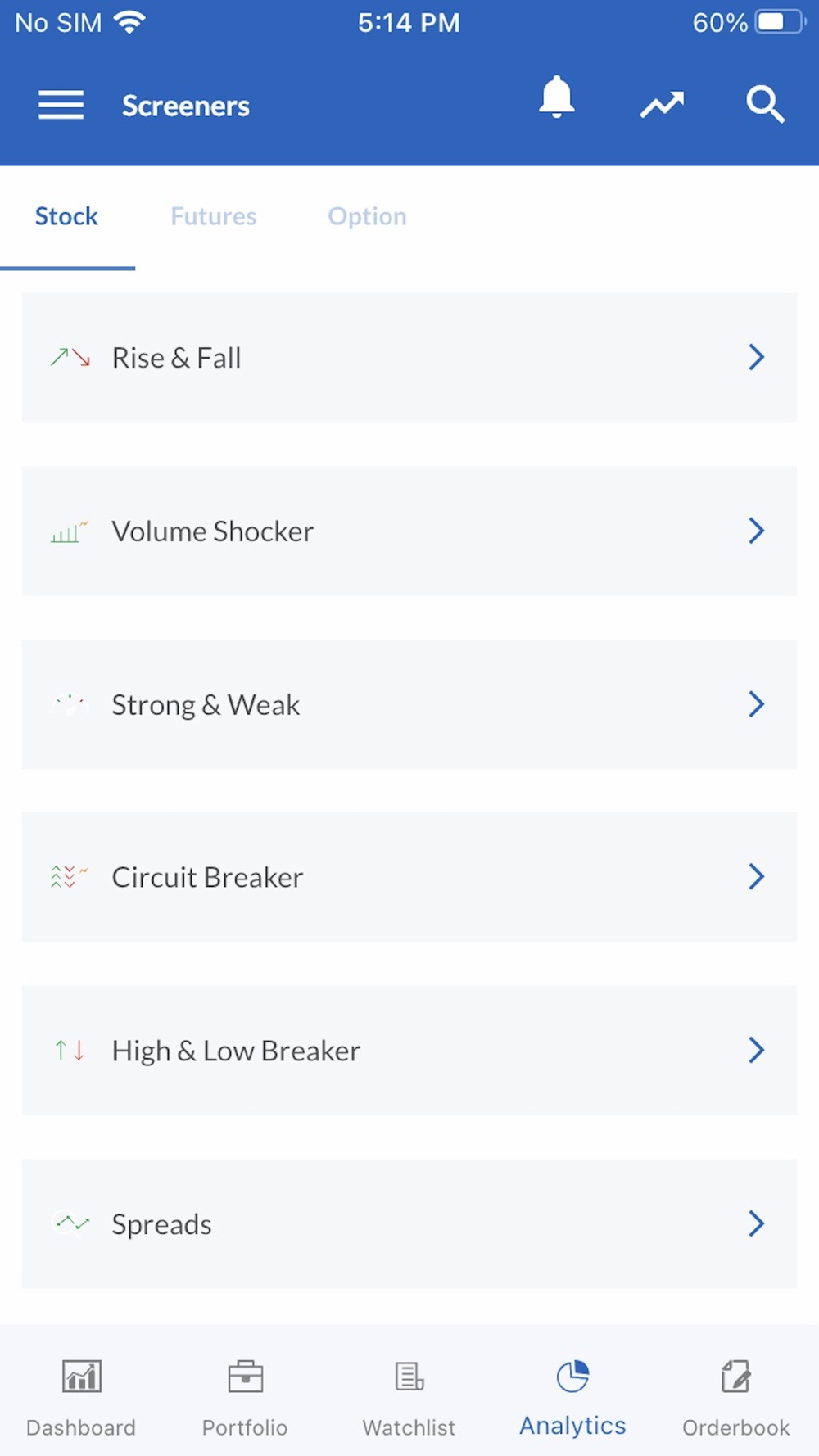Image resolution: width=819 pixels, height=1456 pixels.
Task: Switch to the Option tab
Action: click(367, 216)
